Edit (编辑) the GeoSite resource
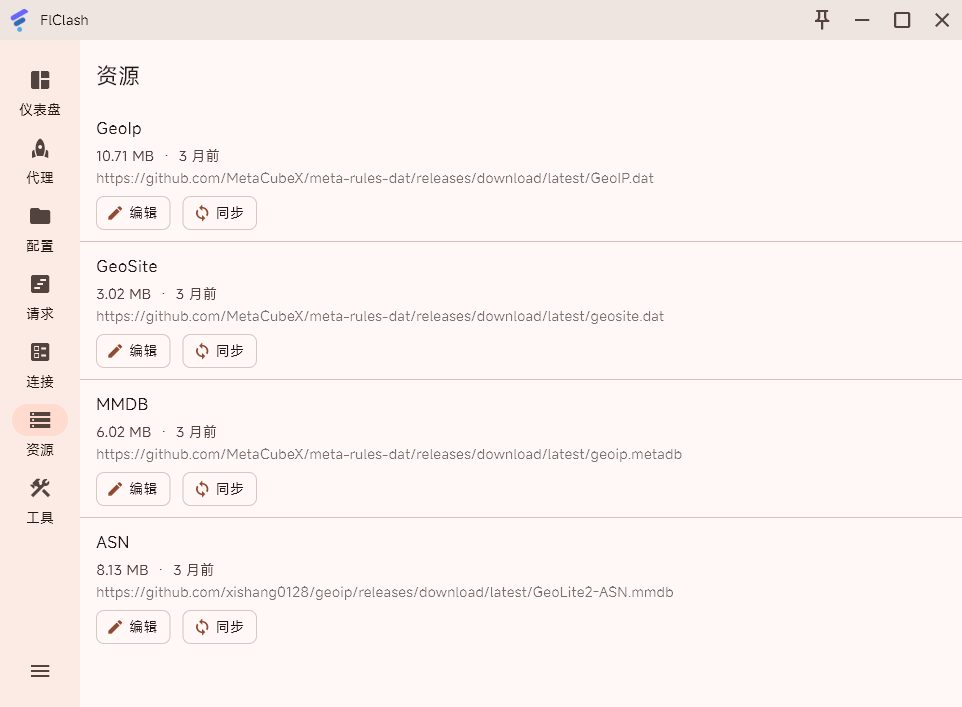This screenshot has width=962, height=707. click(x=133, y=351)
